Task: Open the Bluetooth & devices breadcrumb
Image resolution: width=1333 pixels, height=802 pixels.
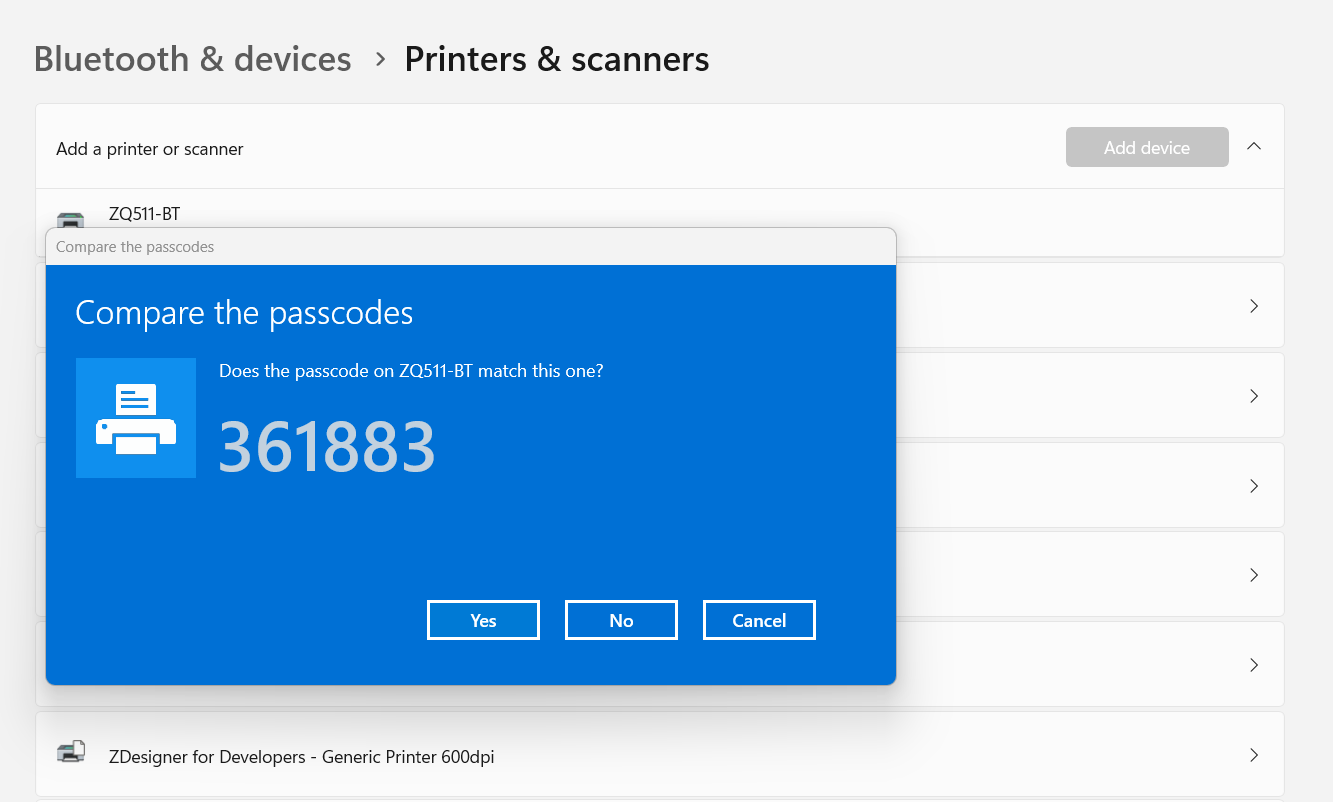Action: 192,59
